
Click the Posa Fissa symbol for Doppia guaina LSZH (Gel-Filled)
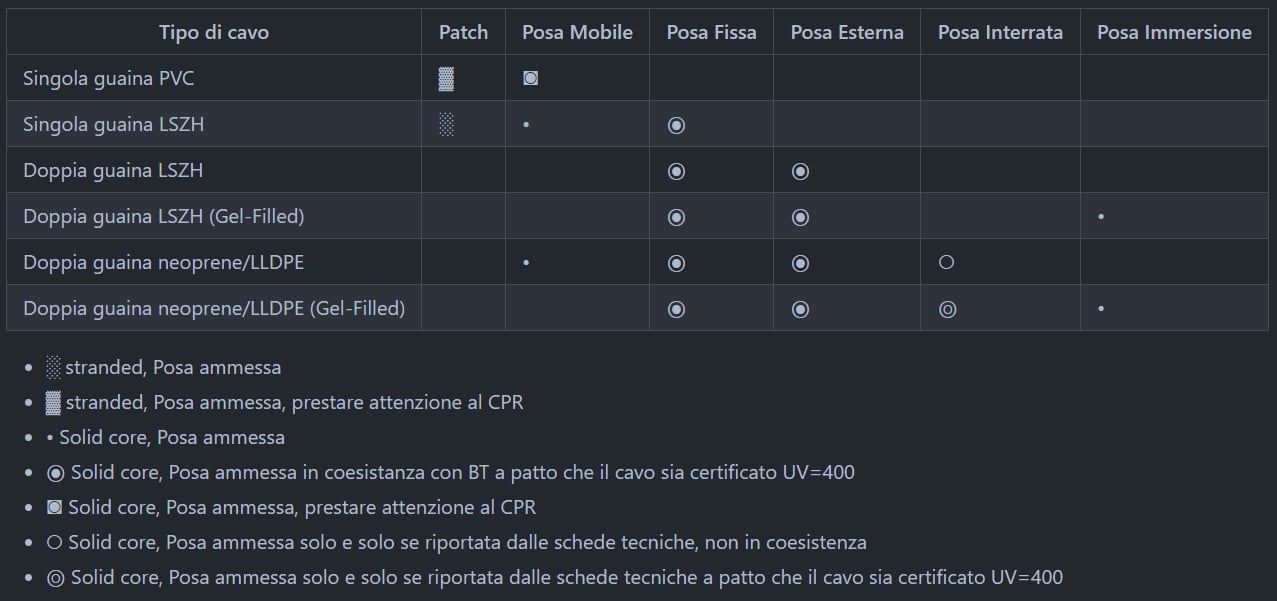tap(676, 217)
